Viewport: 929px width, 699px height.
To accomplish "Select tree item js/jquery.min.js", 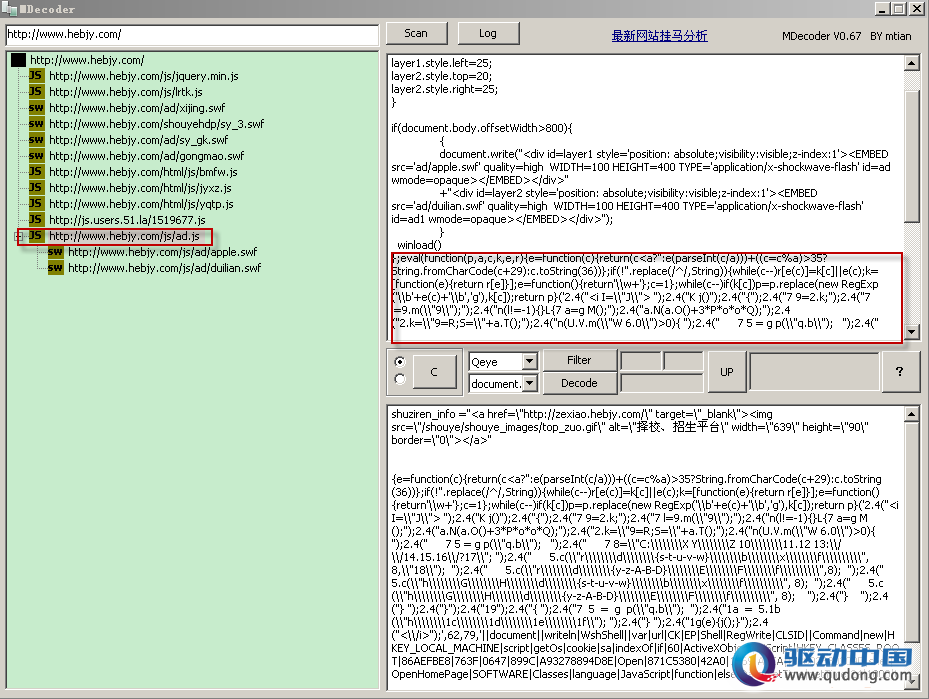I will (x=144, y=76).
